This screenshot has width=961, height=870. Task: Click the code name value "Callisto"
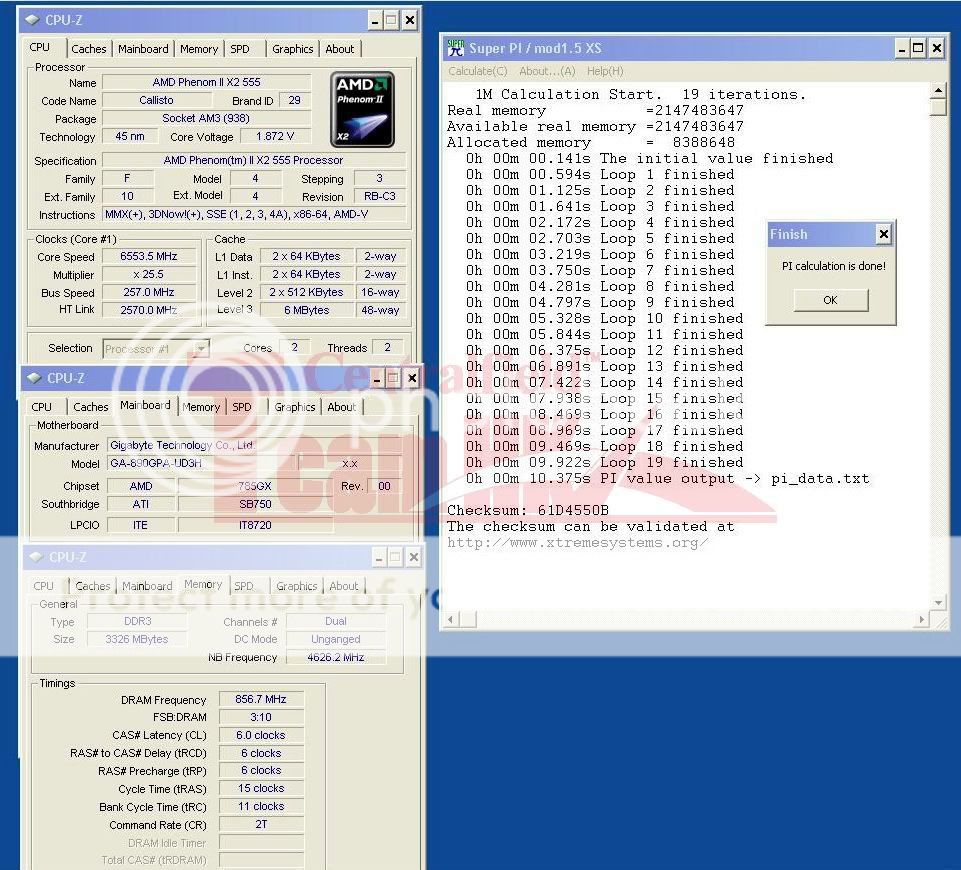click(x=156, y=100)
